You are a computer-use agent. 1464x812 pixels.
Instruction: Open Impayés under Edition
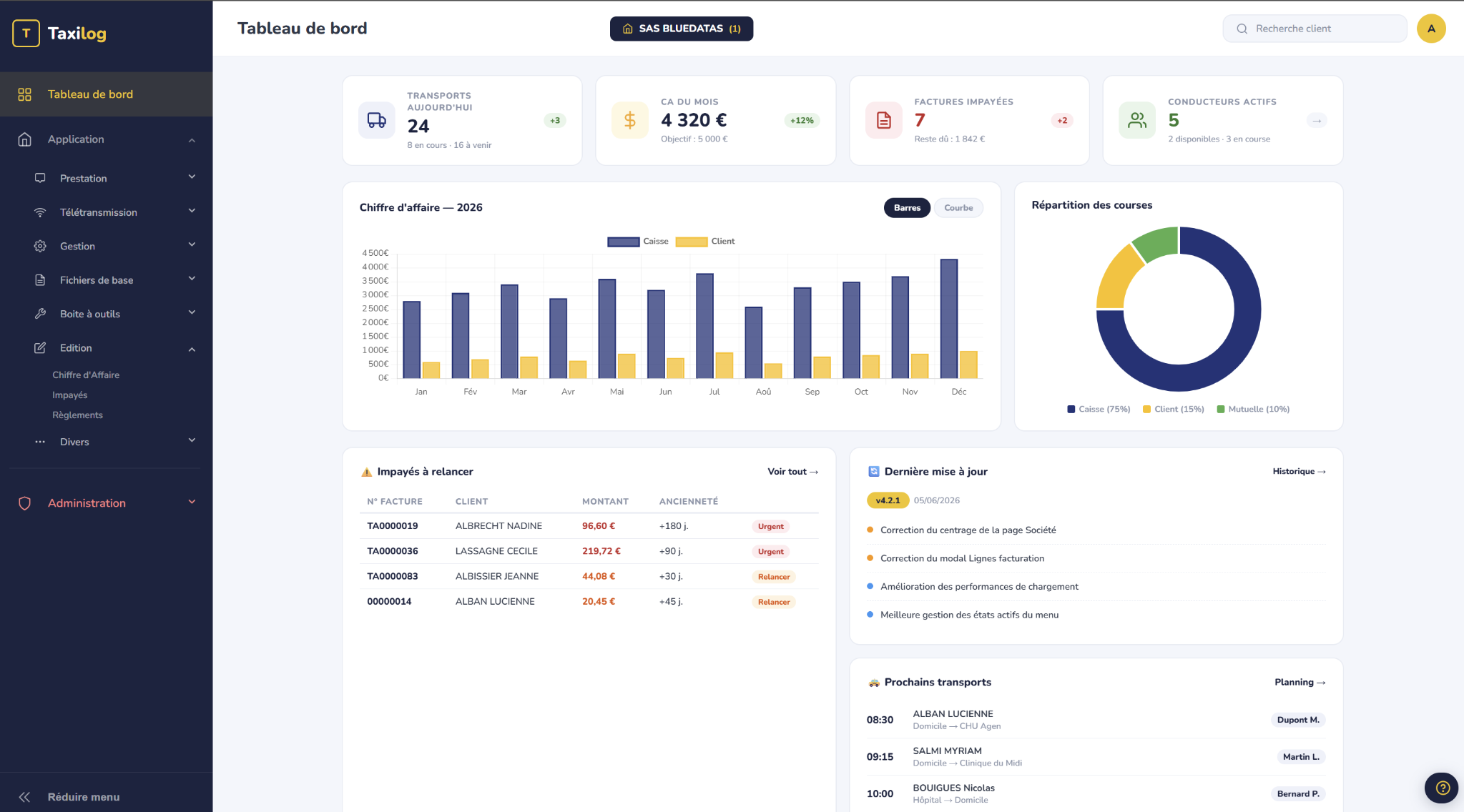click(69, 395)
